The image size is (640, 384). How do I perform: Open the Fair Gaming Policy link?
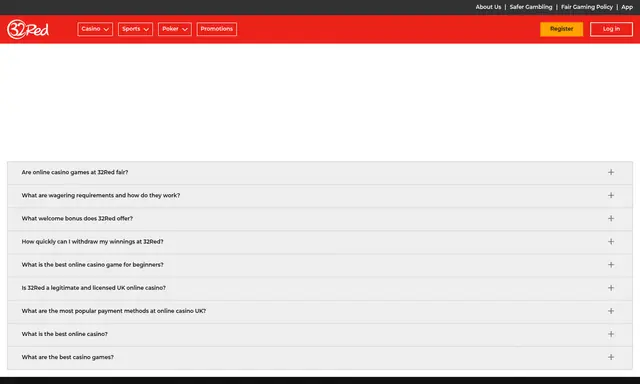(587, 7)
